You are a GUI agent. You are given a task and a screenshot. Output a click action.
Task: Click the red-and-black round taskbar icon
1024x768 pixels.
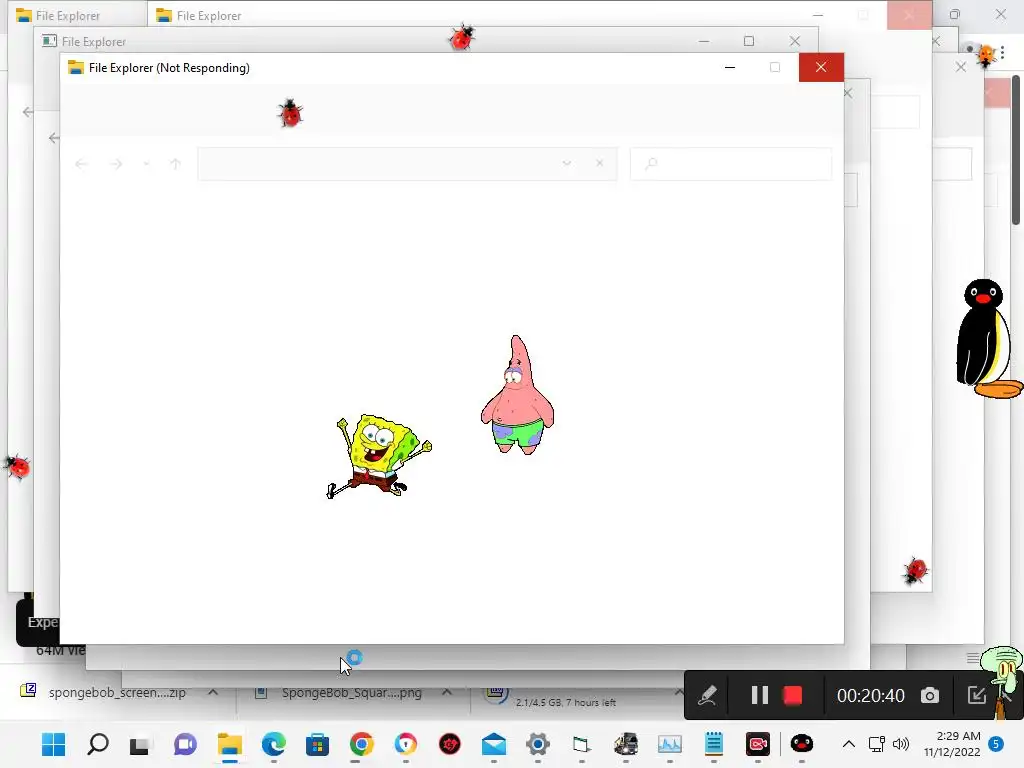449,744
